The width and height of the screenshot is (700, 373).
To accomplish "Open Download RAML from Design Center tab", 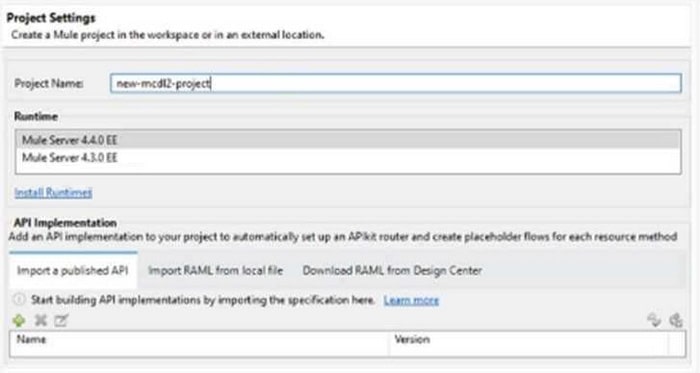I will (392, 270).
